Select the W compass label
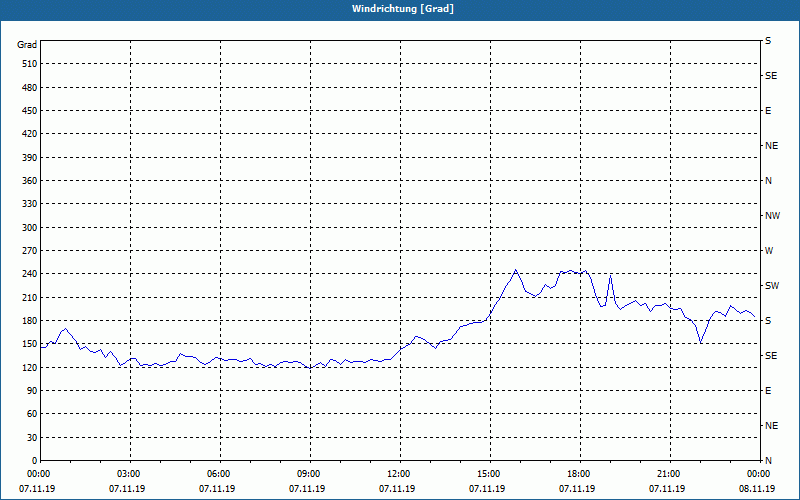 tap(769, 251)
